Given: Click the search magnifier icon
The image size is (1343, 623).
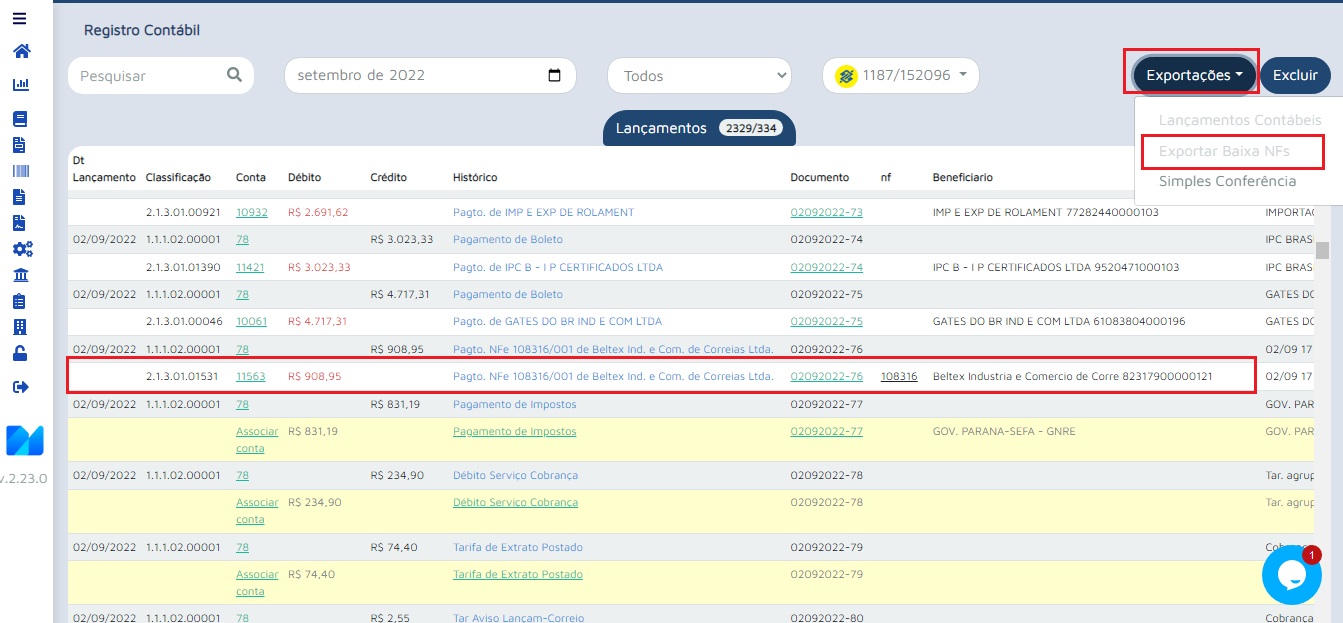Looking at the screenshot, I should [x=234, y=75].
